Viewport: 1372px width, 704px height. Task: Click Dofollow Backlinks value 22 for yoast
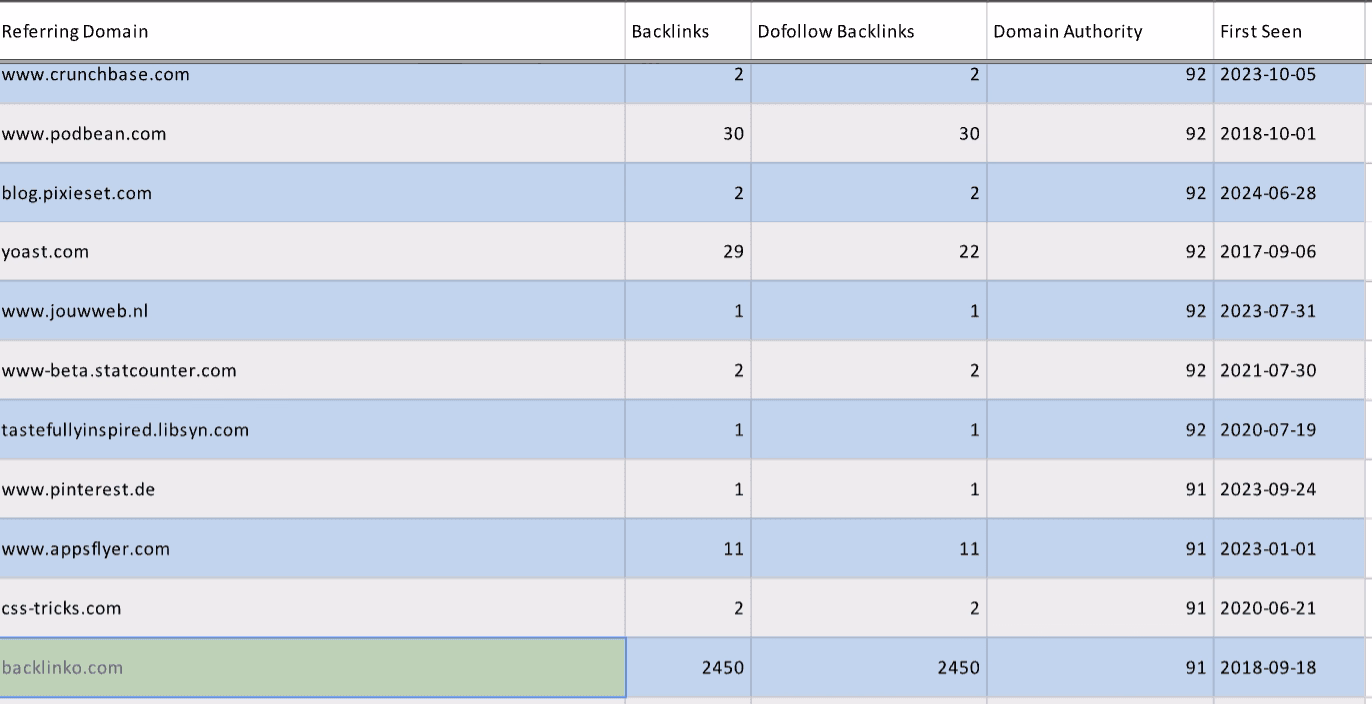(x=869, y=252)
